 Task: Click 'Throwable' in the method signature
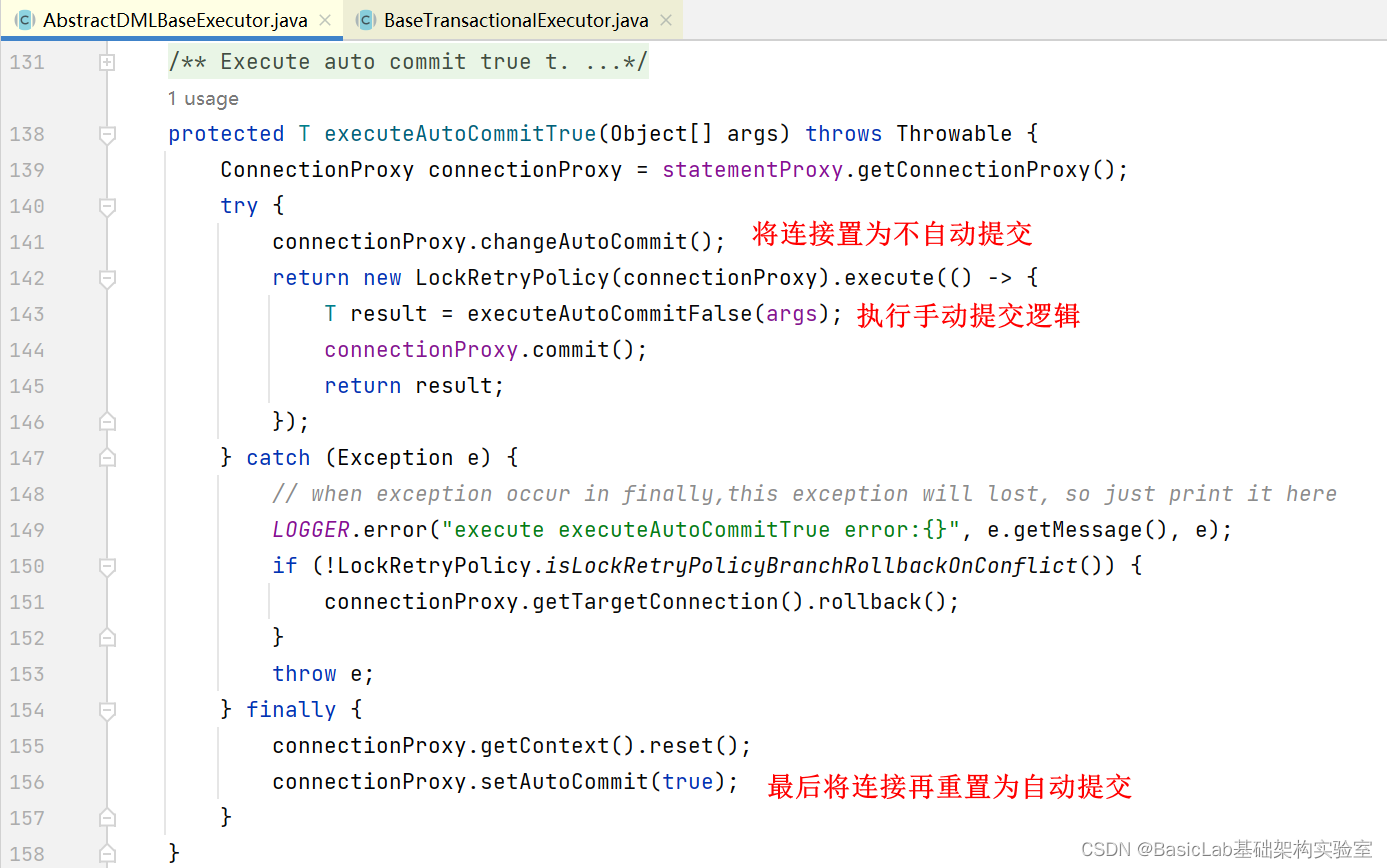click(955, 134)
